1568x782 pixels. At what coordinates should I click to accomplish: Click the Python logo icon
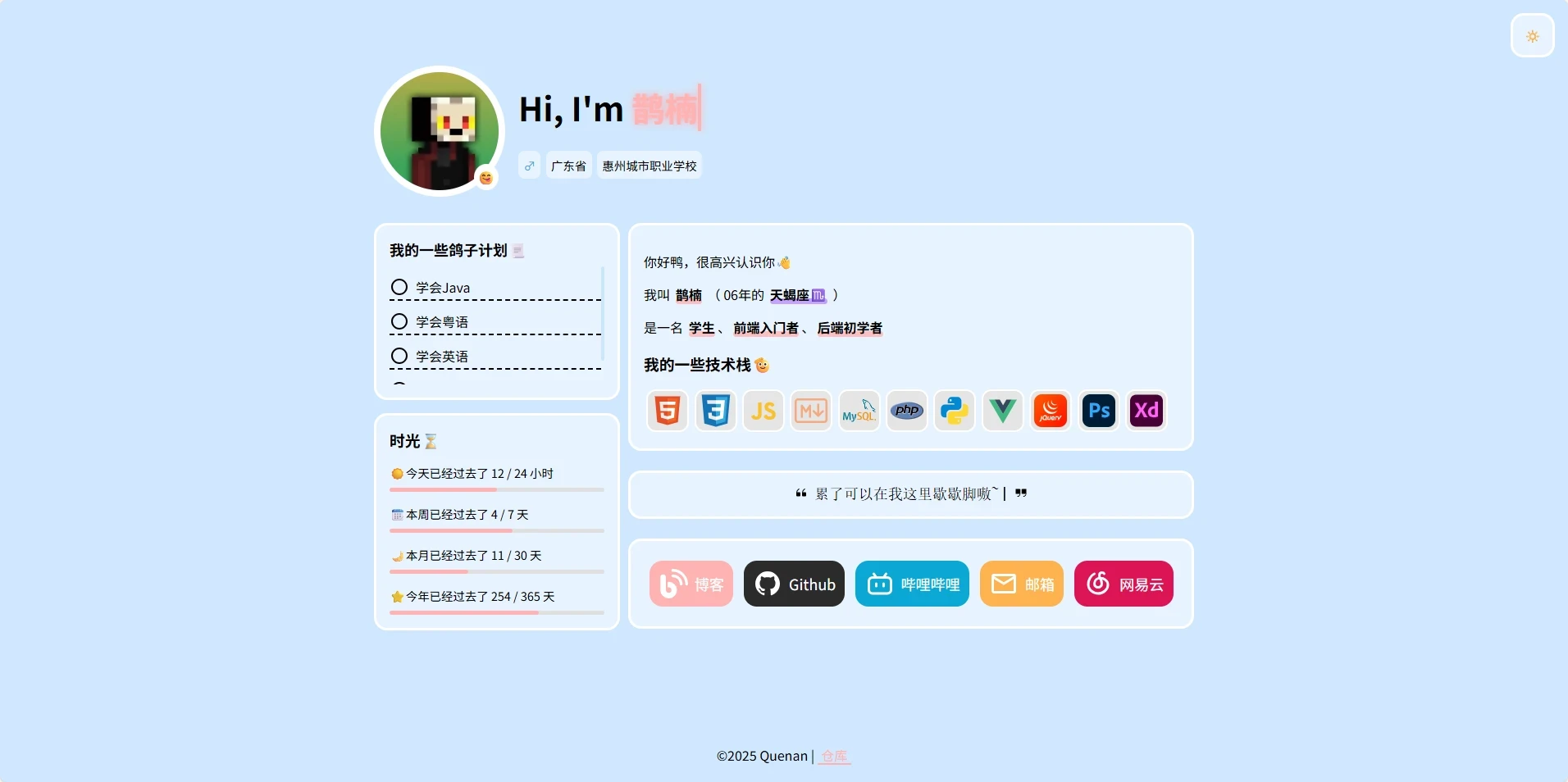click(x=955, y=411)
